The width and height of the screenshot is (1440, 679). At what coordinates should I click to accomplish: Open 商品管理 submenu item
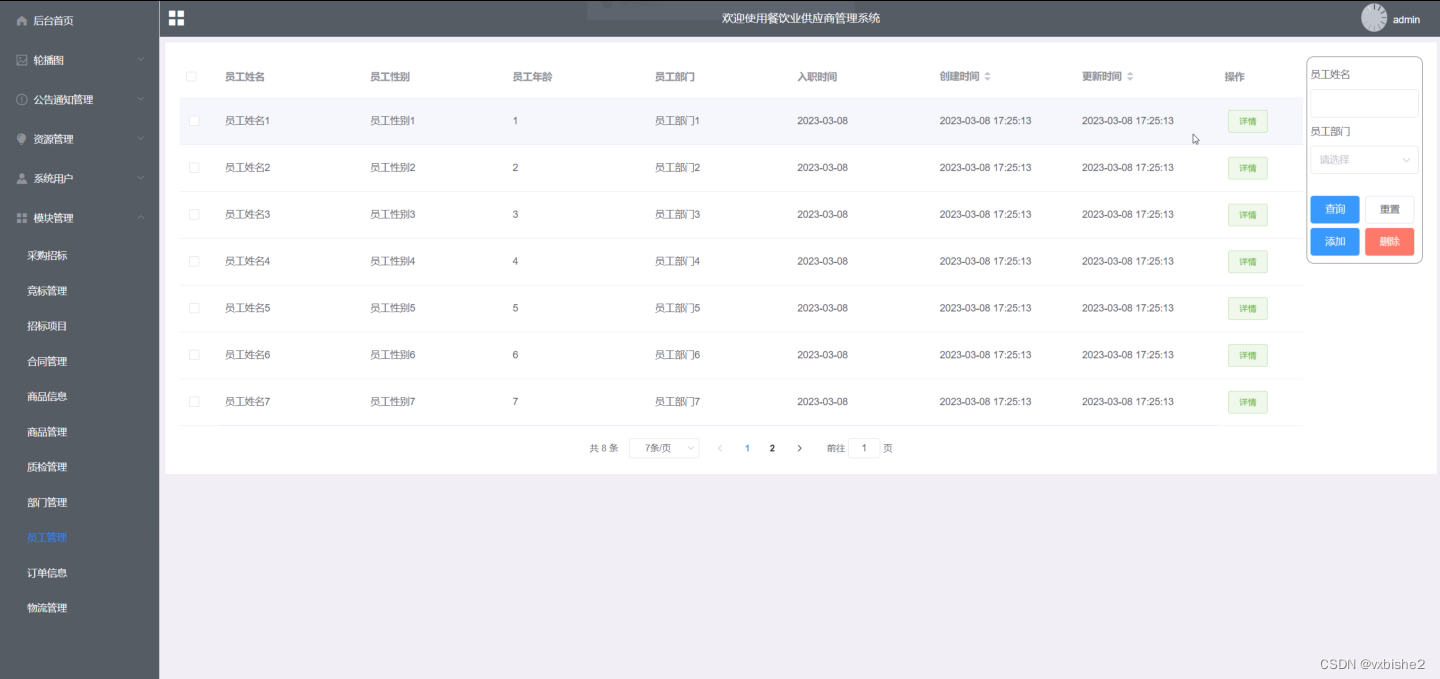[x=47, y=432]
